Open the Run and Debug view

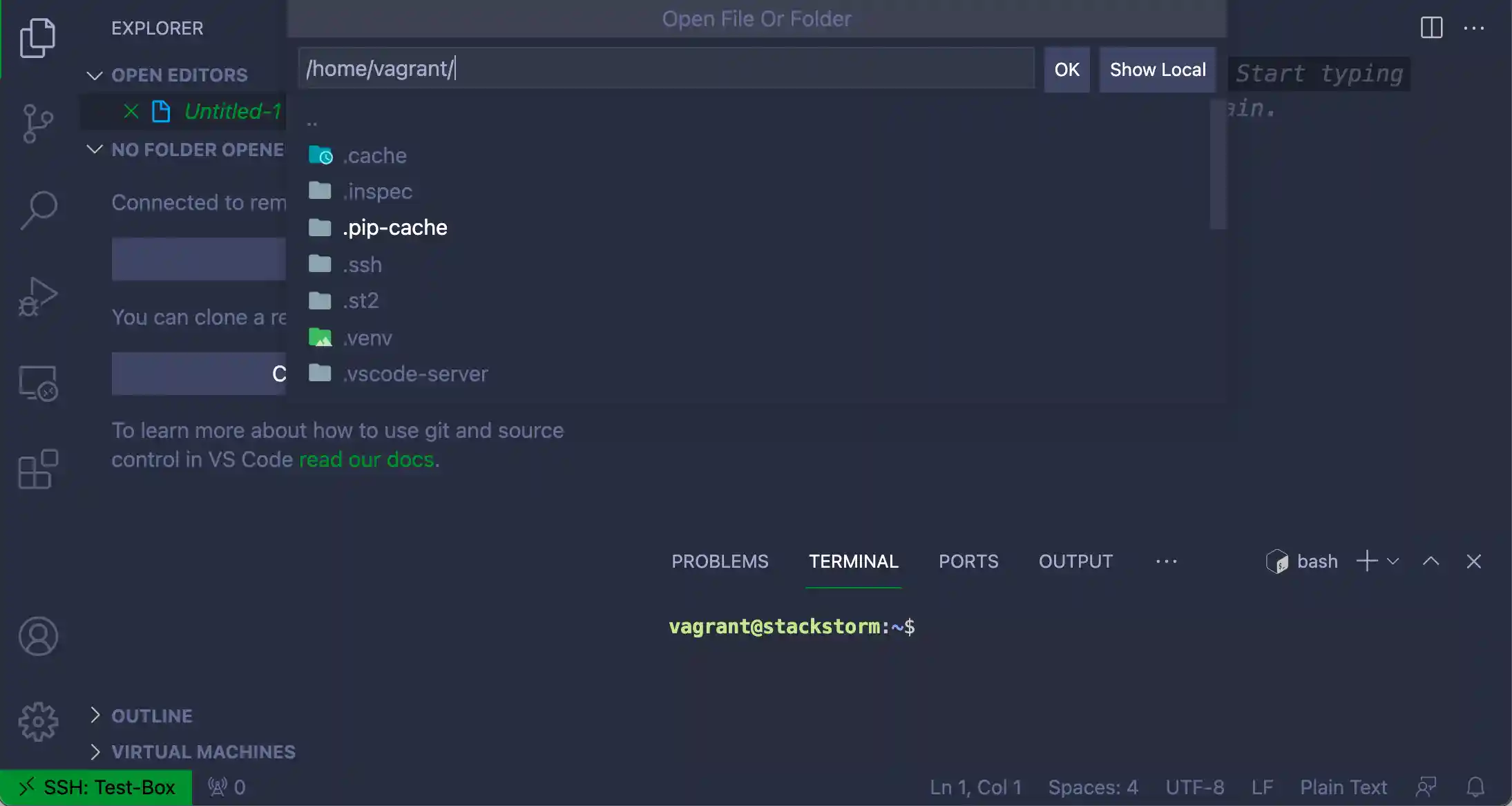coord(39,296)
